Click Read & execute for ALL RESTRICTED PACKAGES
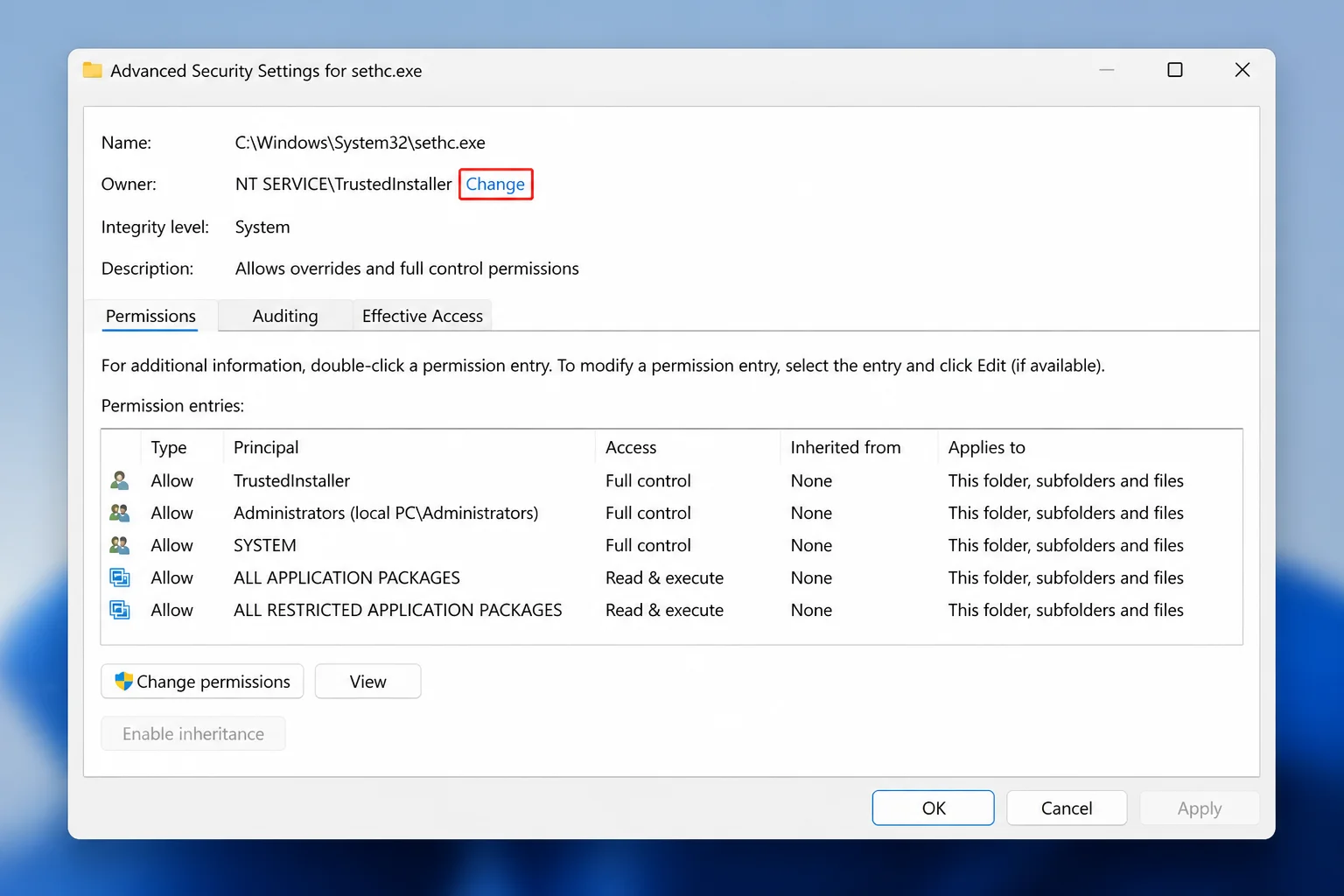Image resolution: width=1344 pixels, height=896 pixels. click(x=664, y=610)
